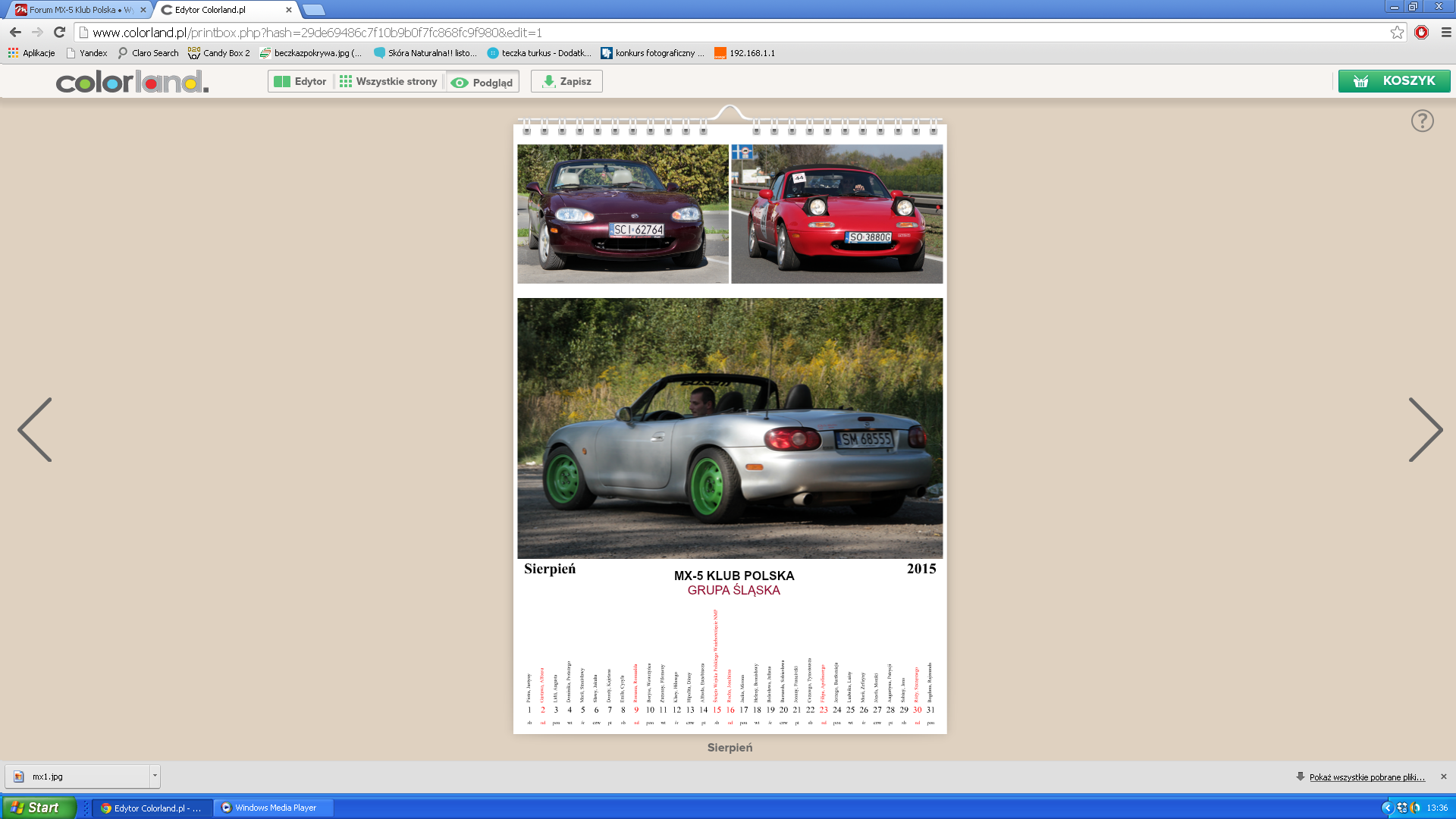The width and height of the screenshot is (1456, 819).
Task: Open the KOSZYK shopping cart
Action: coord(1394,81)
